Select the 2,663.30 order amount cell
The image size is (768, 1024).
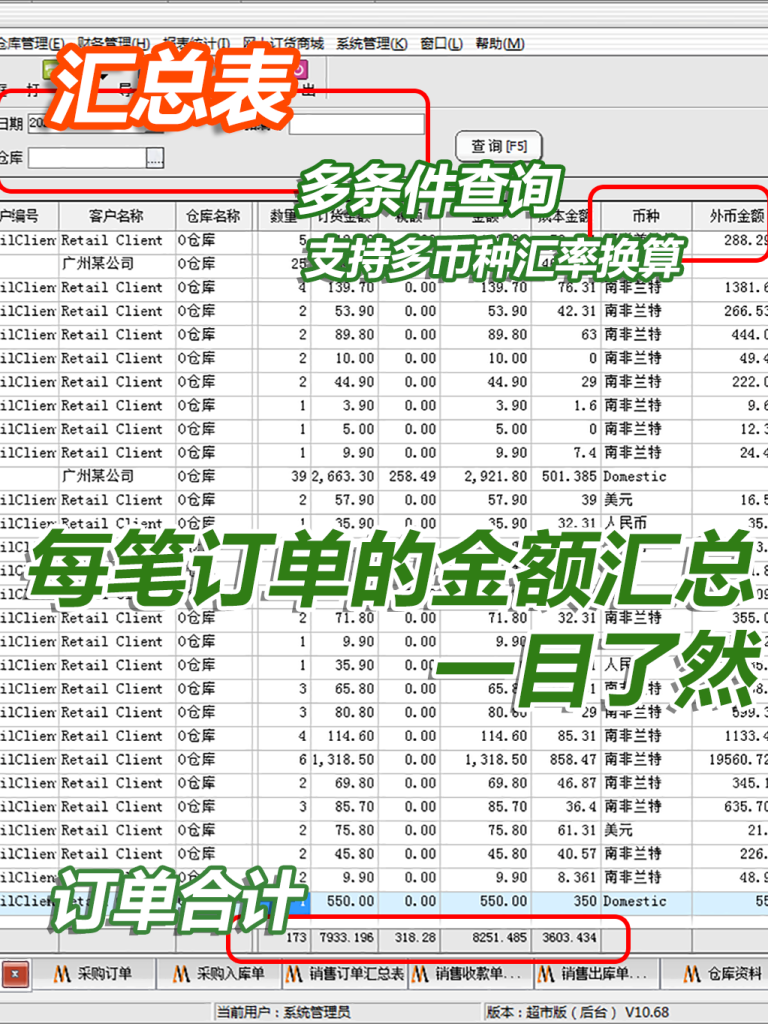[x=344, y=477]
